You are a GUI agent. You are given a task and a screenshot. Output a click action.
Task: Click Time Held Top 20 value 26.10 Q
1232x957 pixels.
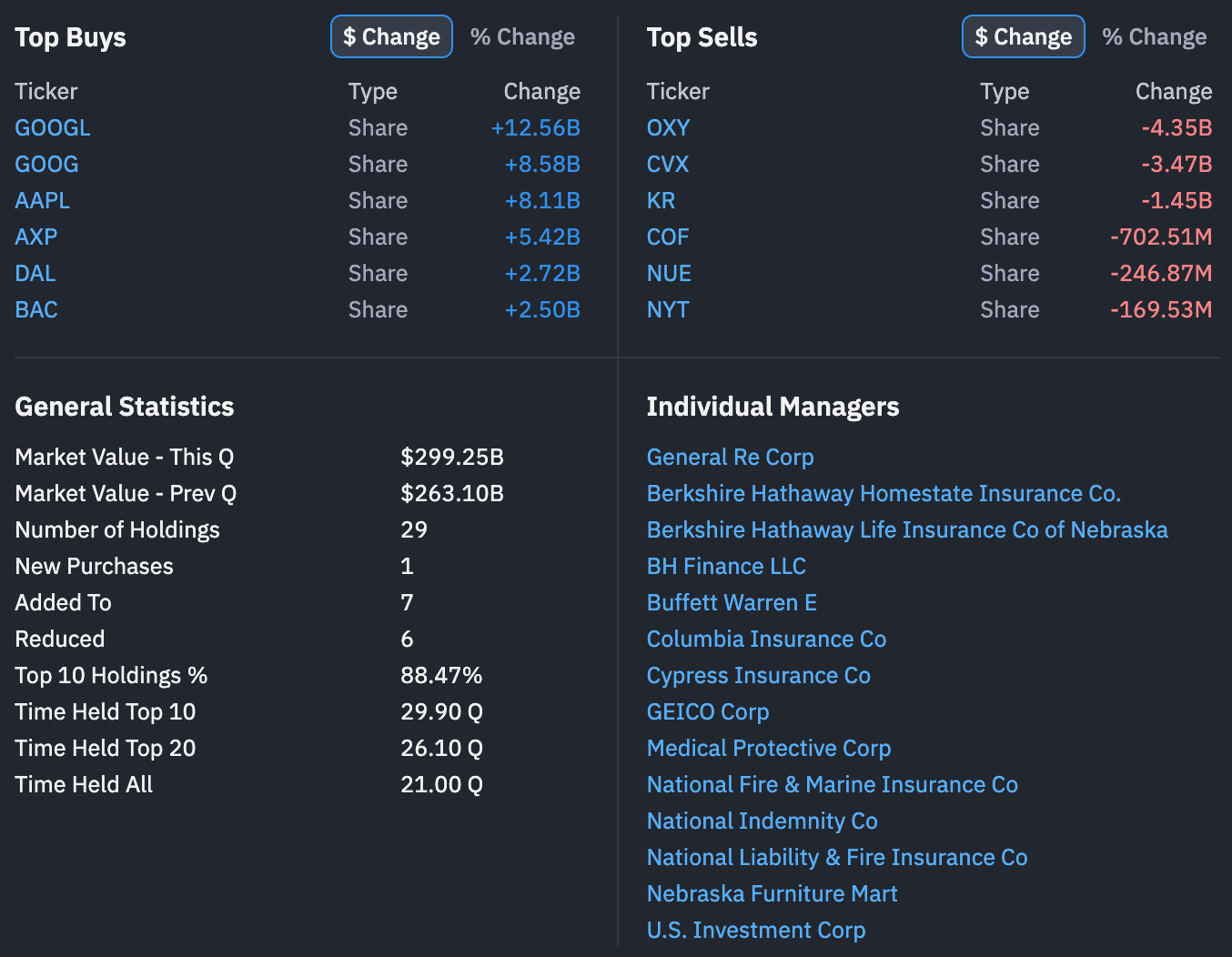click(442, 748)
